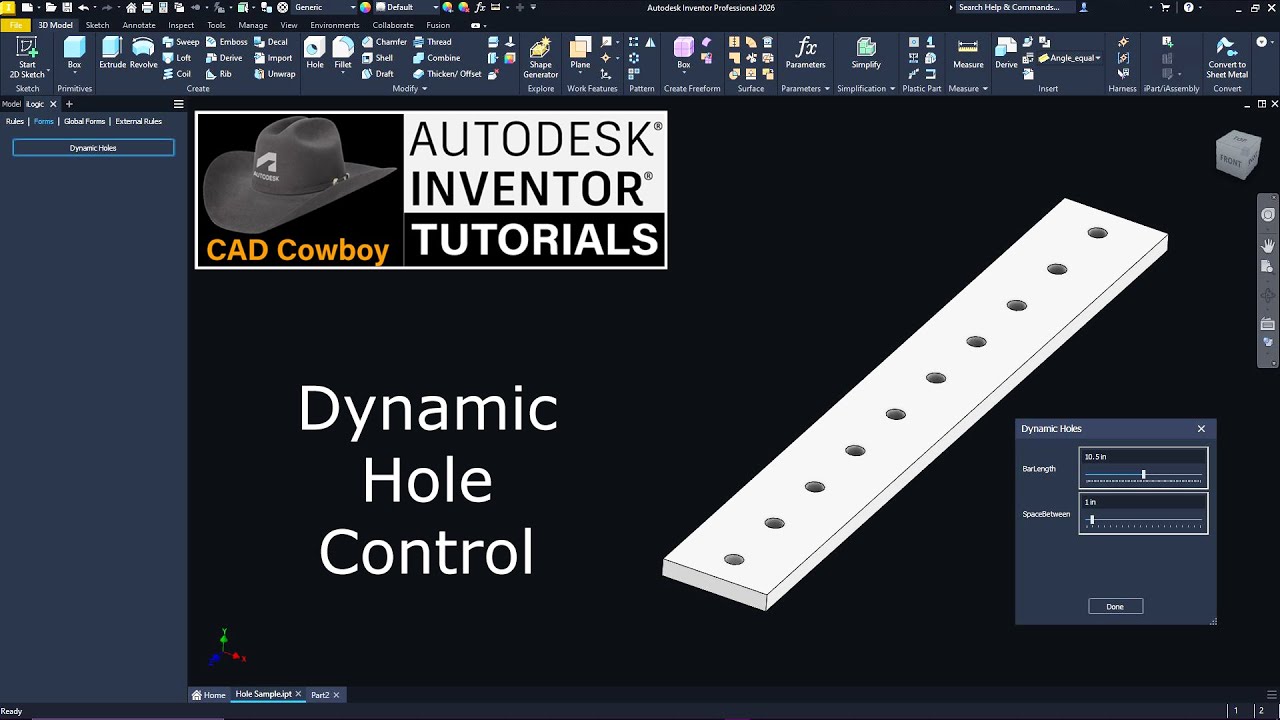Image resolution: width=1280 pixels, height=720 pixels.
Task: Select the Shell tool
Action: pos(377,58)
